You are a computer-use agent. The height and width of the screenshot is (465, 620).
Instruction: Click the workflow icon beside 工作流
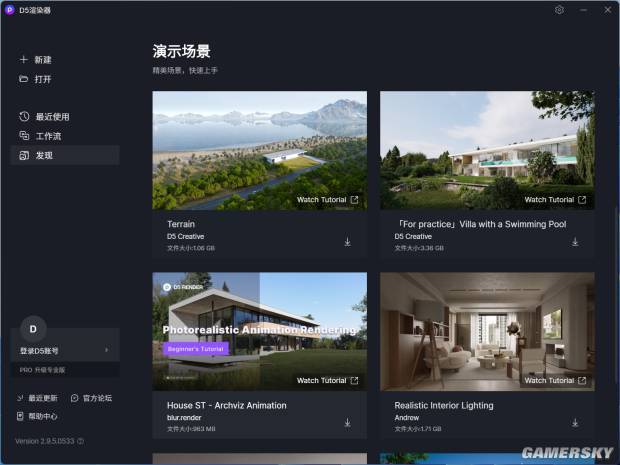(x=24, y=136)
